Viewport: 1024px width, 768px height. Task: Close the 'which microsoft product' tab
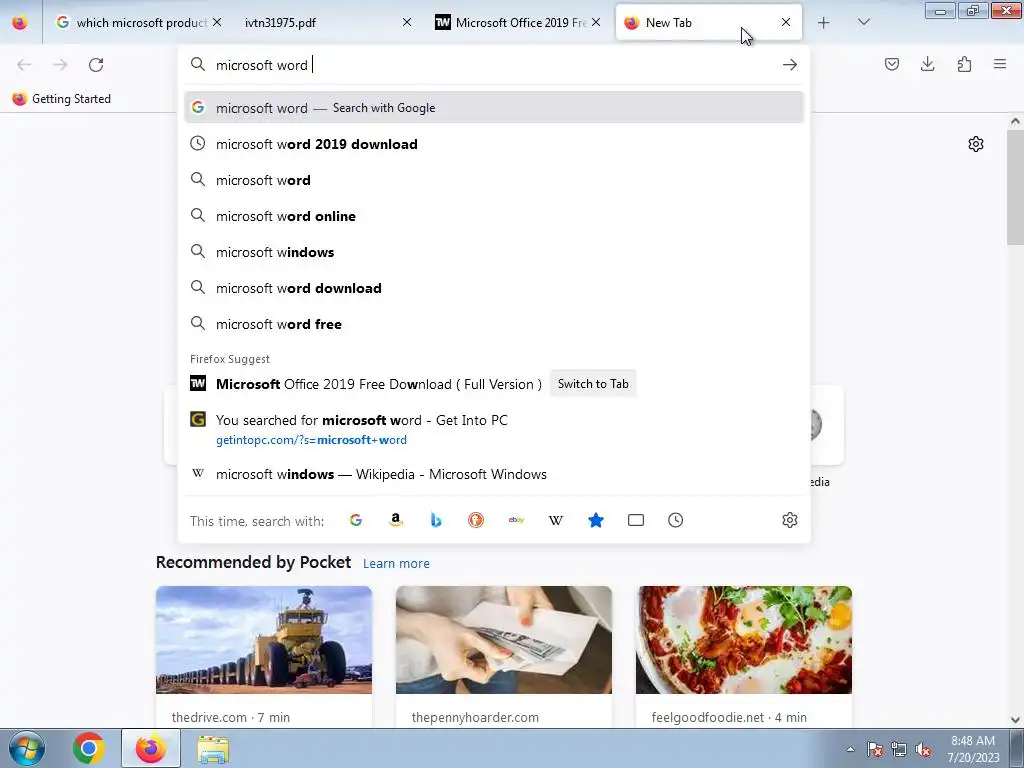(x=217, y=22)
